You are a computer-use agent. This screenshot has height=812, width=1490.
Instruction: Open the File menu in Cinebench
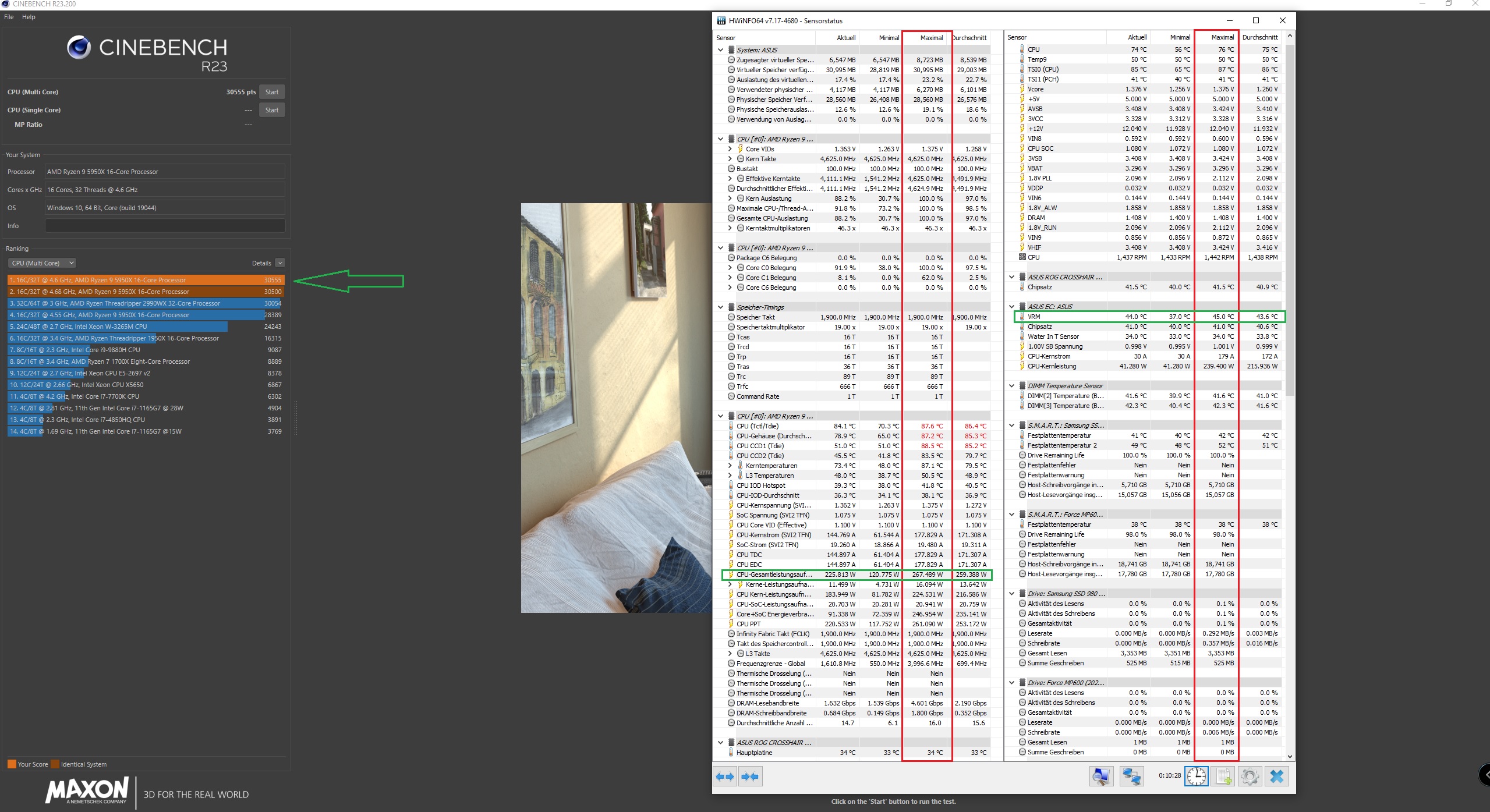9,17
